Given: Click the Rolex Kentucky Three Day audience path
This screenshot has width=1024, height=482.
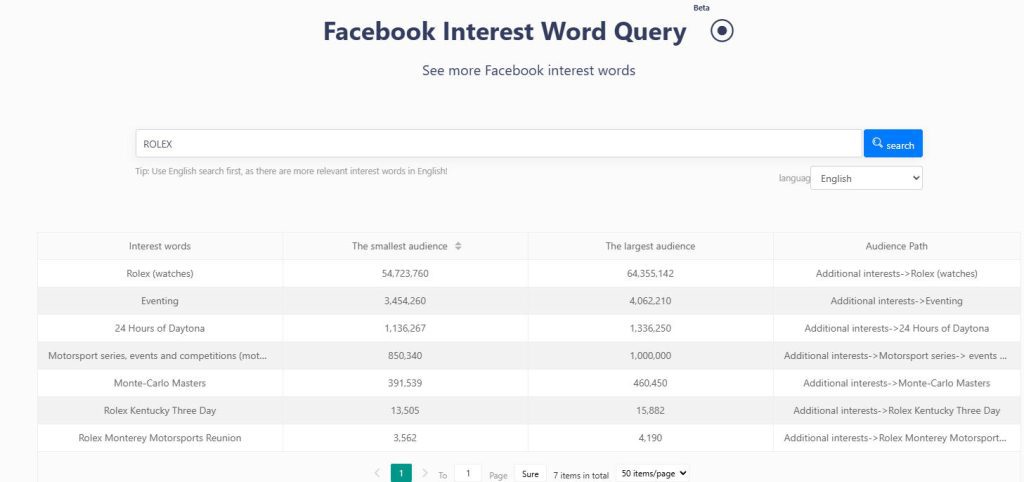Looking at the screenshot, I should pos(896,410).
